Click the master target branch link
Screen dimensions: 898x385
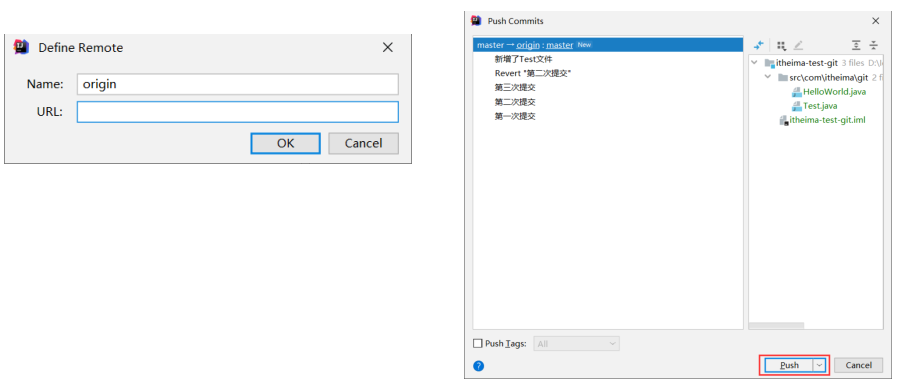coord(560,45)
